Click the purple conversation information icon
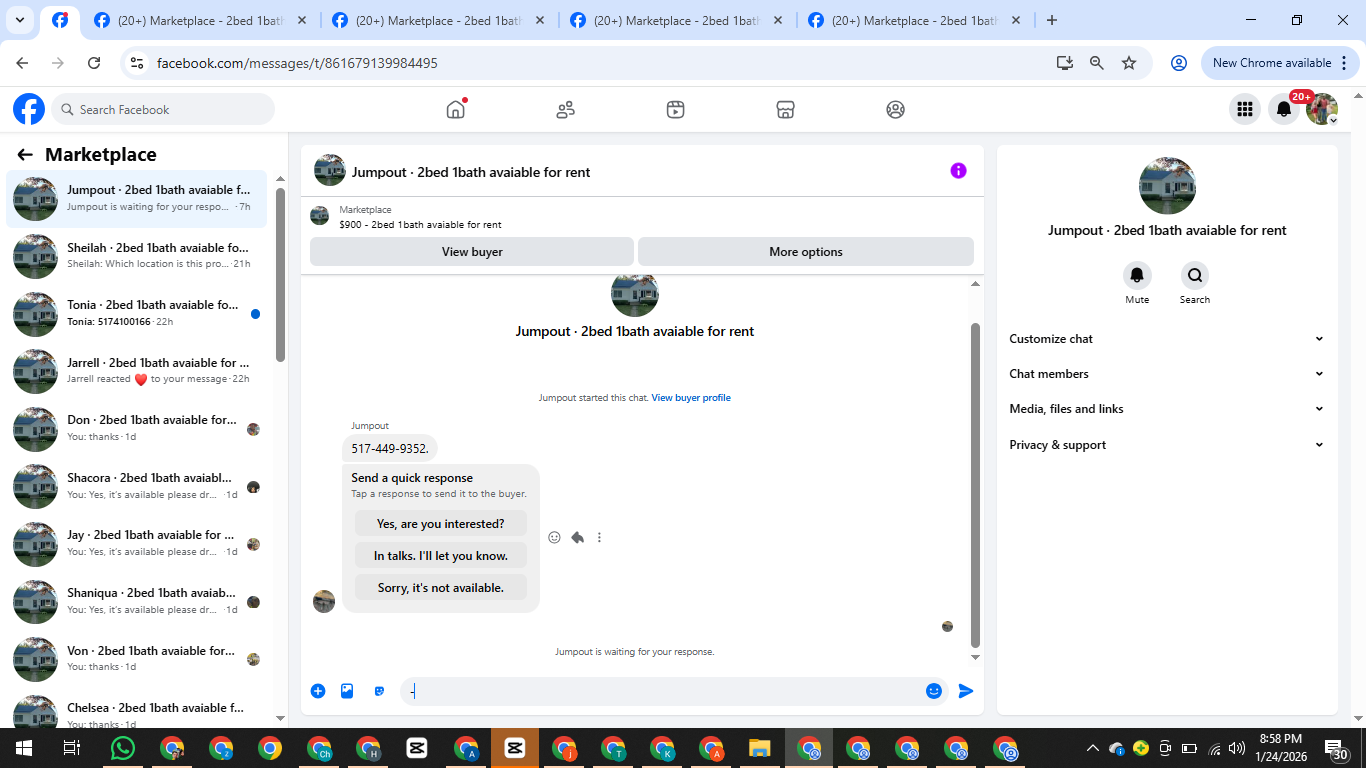Image resolution: width=1366 pixels, height=768 pixels. coord(958,171)
